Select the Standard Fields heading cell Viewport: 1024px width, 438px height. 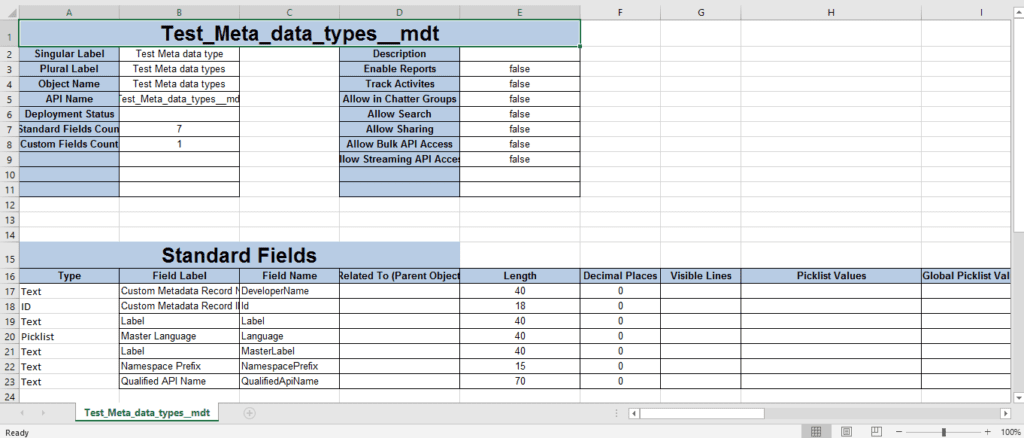(239, 254)
